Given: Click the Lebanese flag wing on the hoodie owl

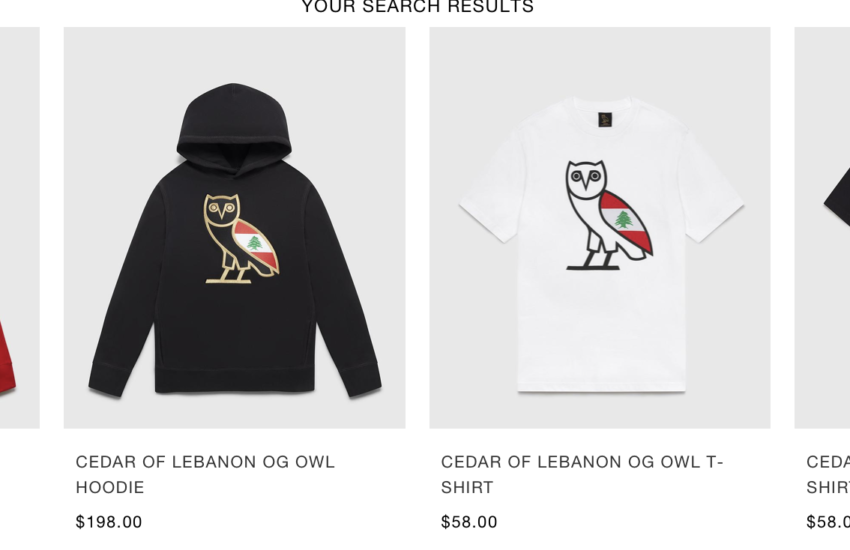Looking at the screenshot, I should point(256,246).
